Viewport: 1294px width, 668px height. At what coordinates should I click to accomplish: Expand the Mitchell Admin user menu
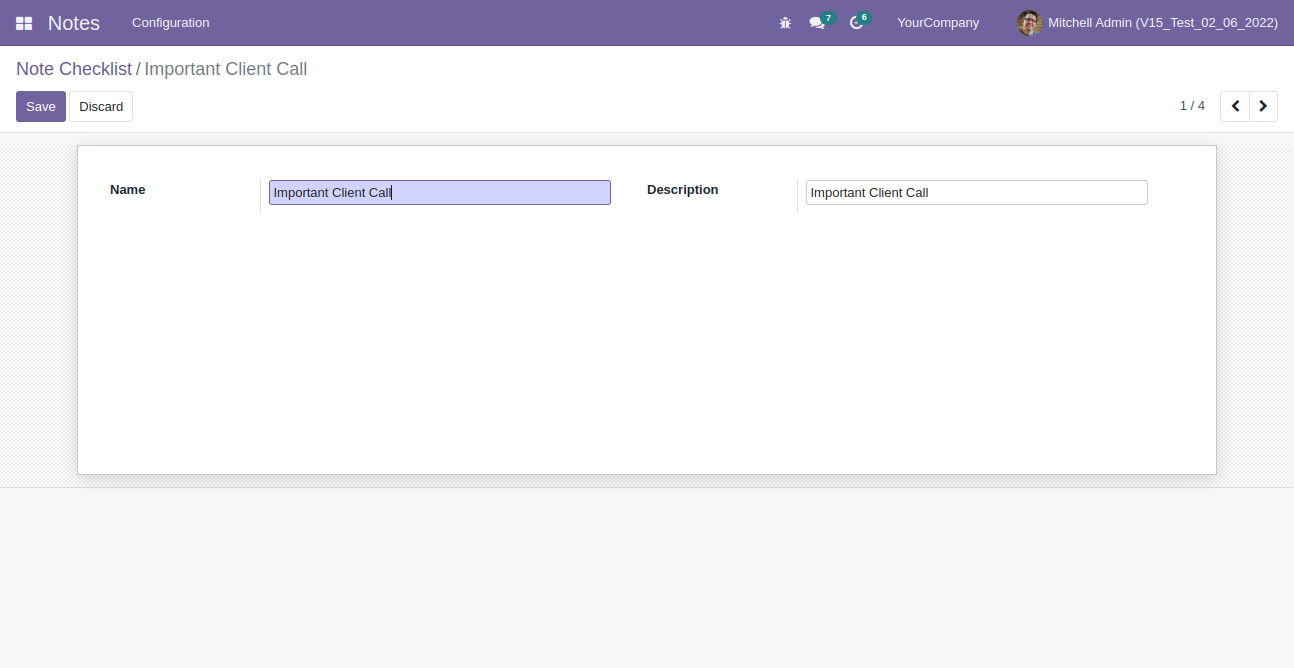[x=1162, y=23]
